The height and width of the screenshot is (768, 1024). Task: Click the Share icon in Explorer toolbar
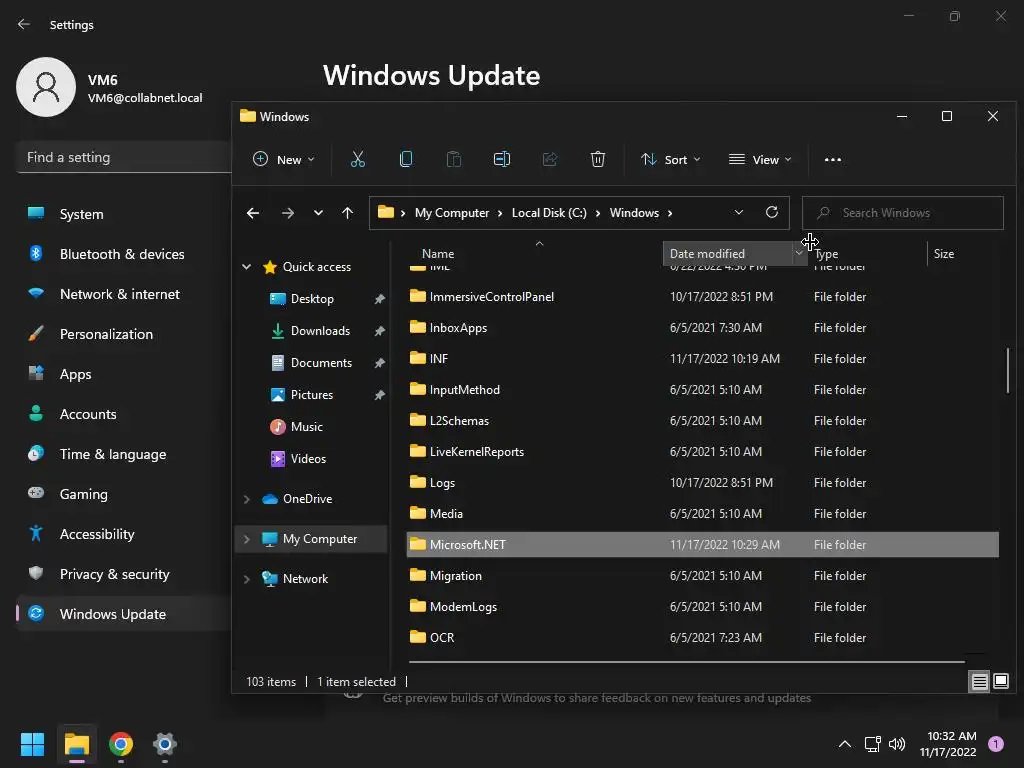point(550,159)
